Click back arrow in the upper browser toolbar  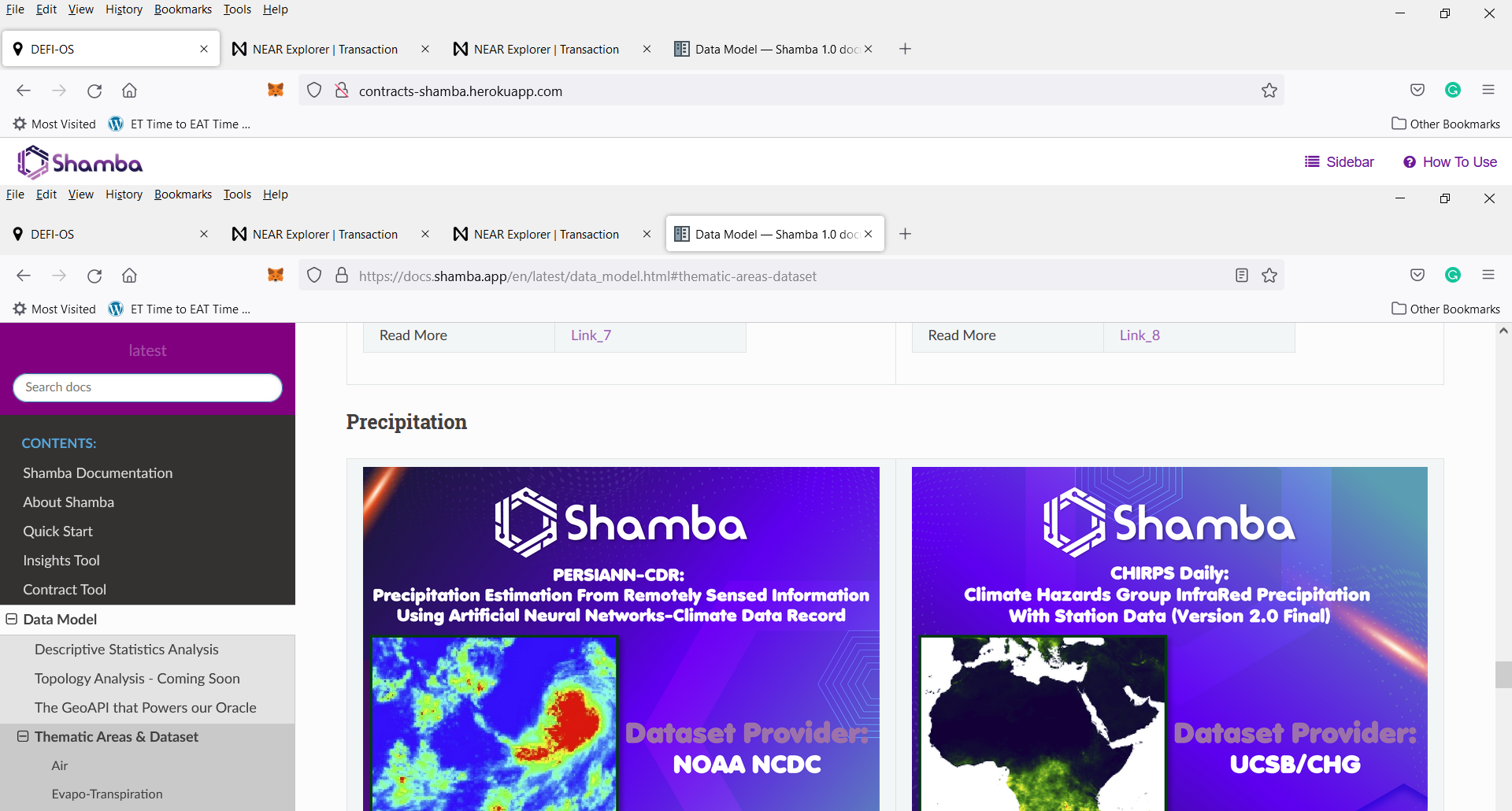24,91
